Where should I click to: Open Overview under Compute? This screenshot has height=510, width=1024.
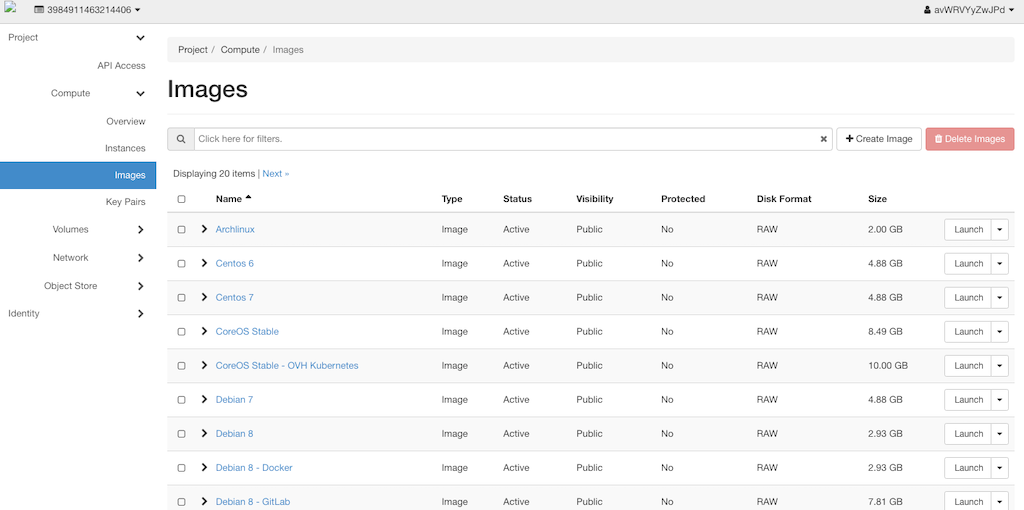point(126,121)
